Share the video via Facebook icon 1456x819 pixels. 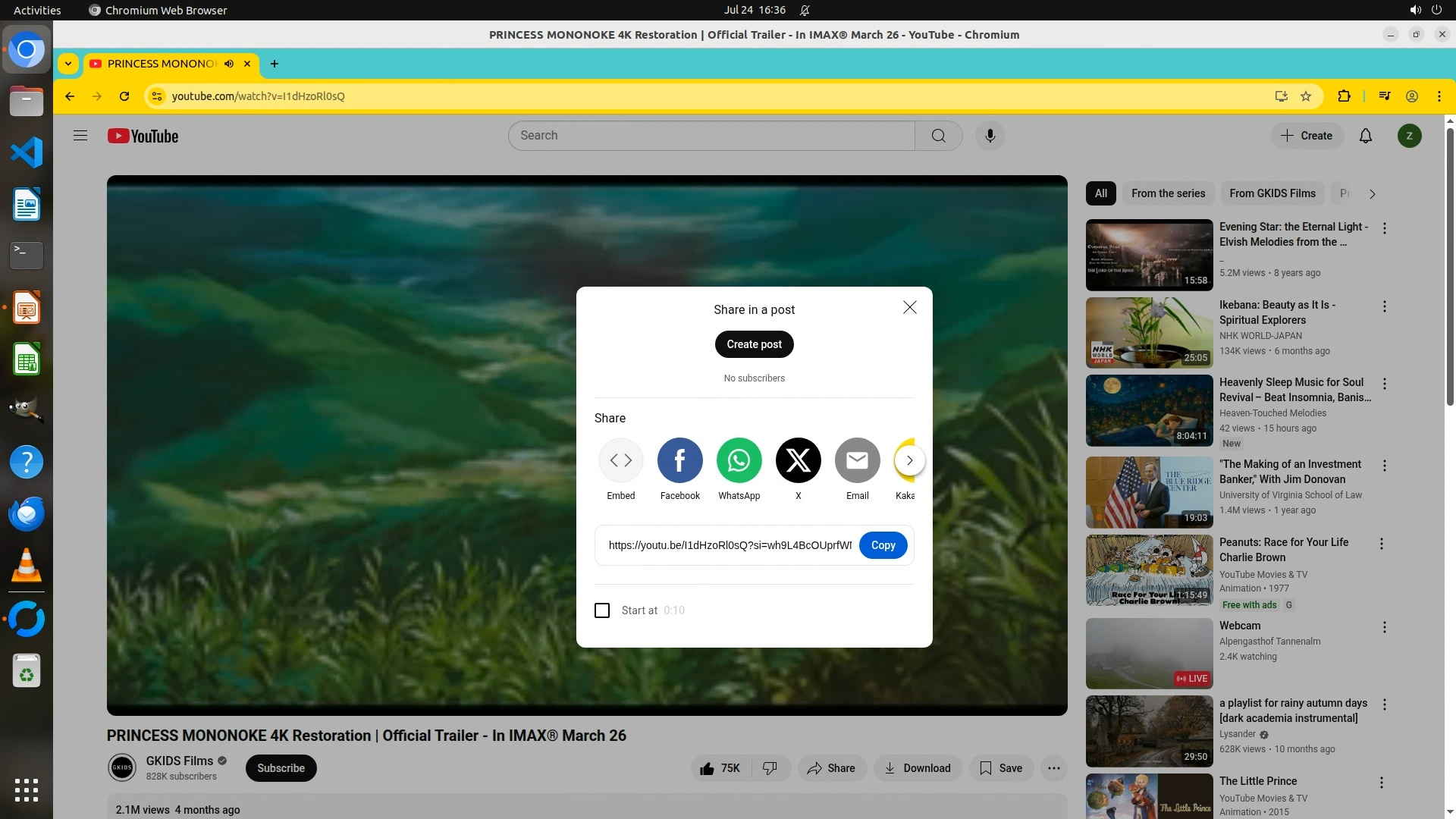[679, 460]
